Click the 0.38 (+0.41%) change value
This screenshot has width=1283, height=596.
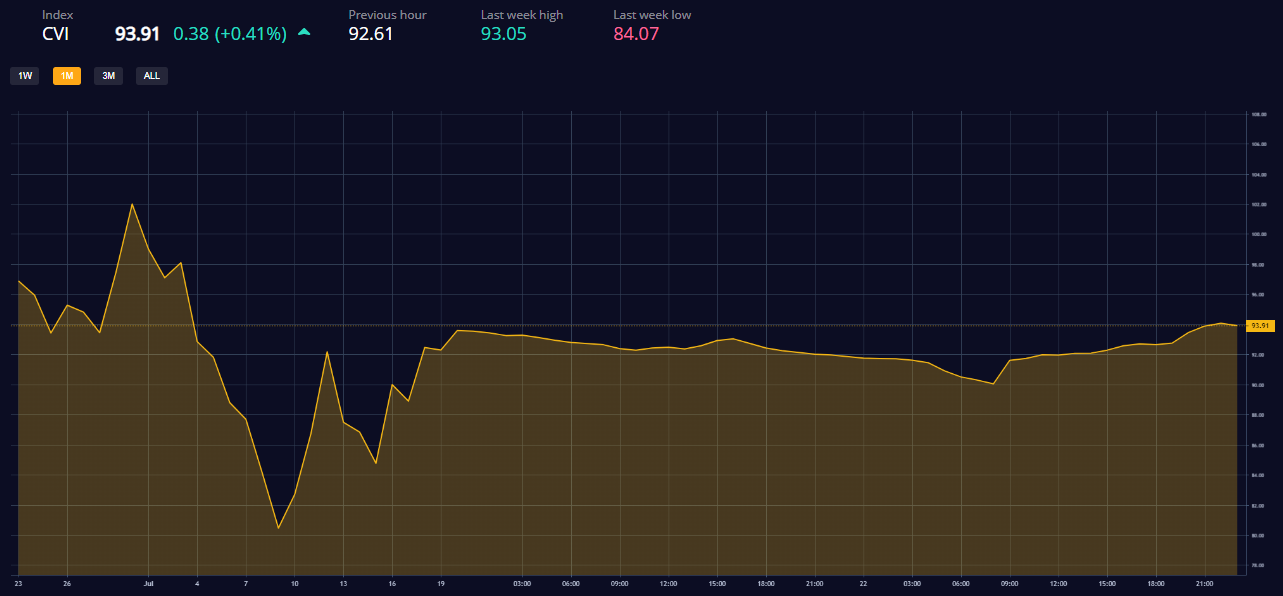(230, 34)
